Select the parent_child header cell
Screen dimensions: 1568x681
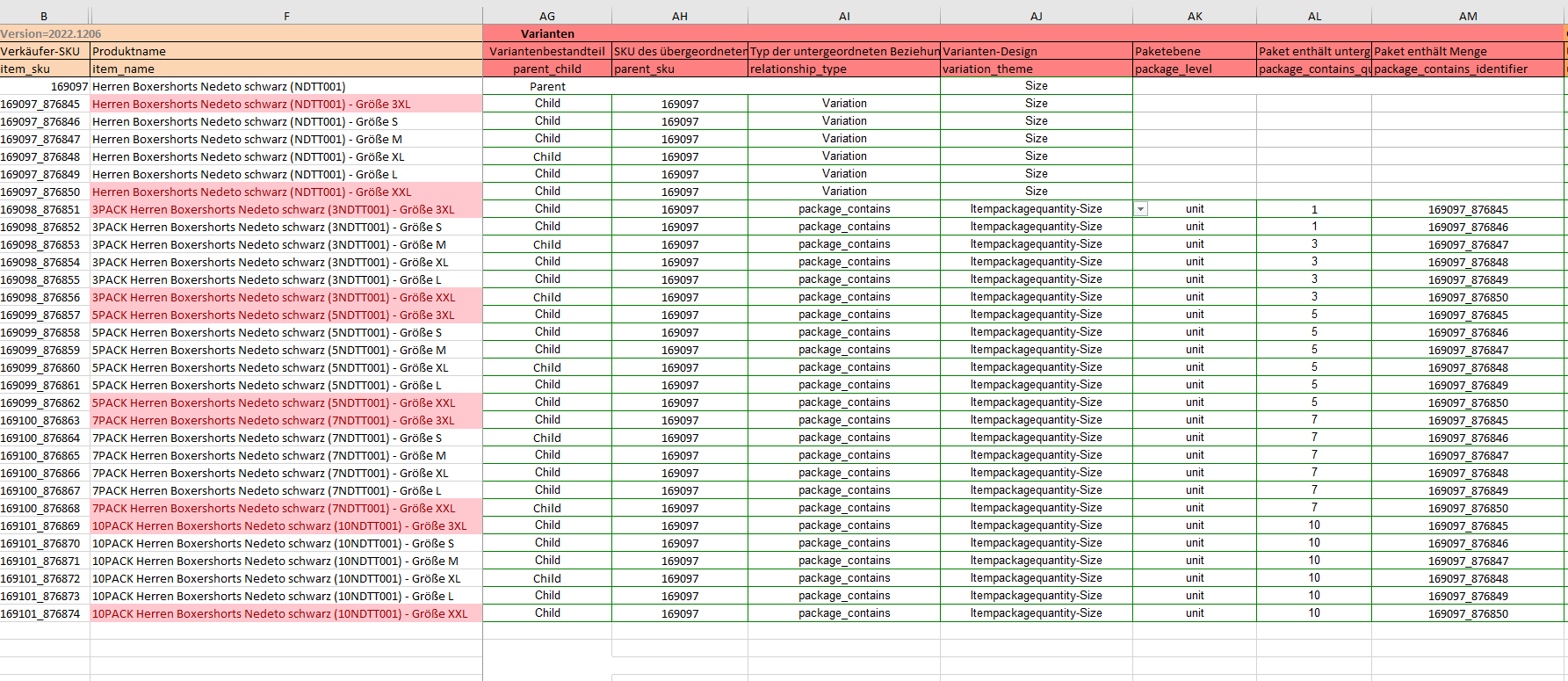(x=546, y=69)
